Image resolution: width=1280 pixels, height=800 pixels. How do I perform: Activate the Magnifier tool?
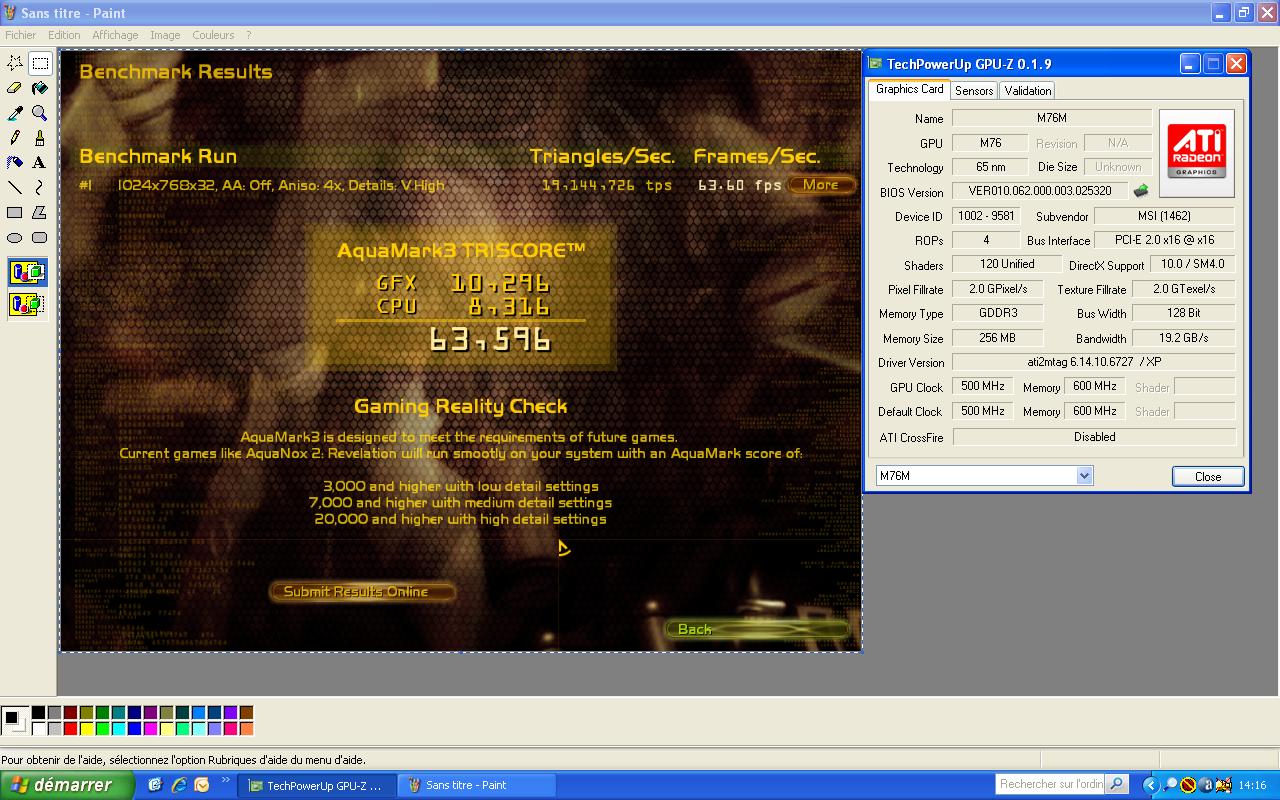40,113
